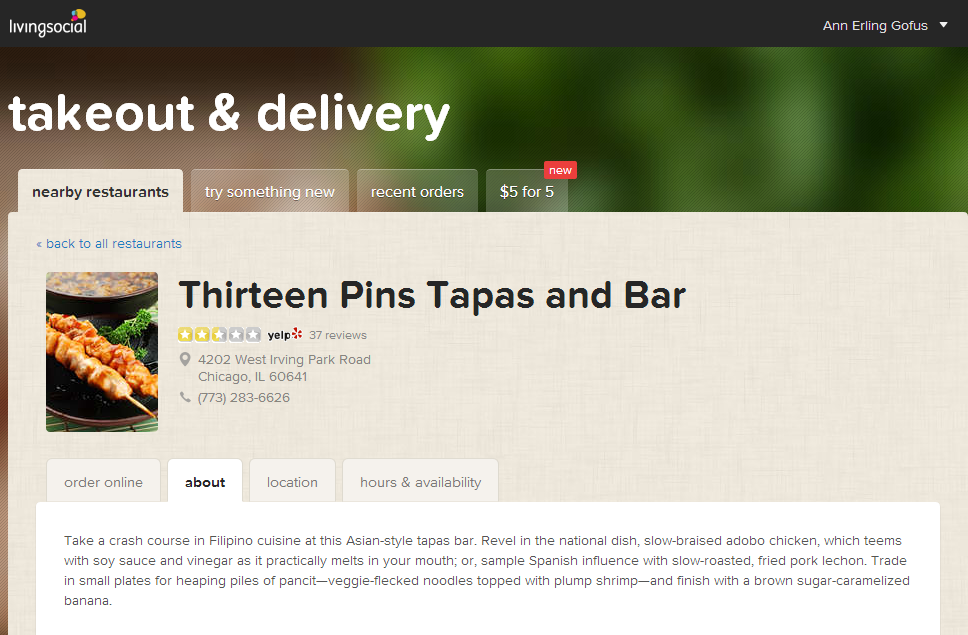Click the red new badge
968x635 pixels.
[x=560, y=170]
